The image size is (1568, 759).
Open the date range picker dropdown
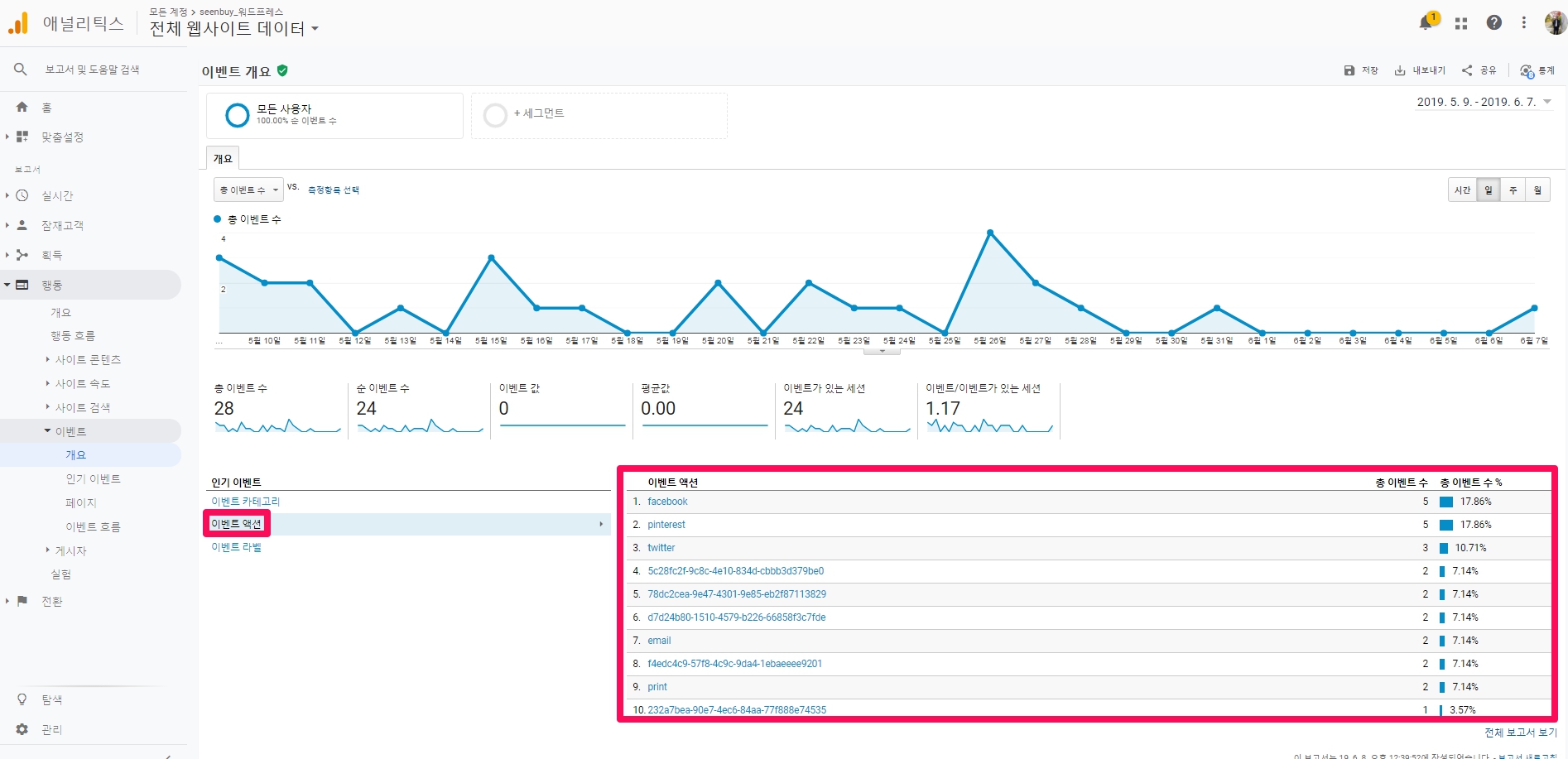pyautogui.click(x=1484, y=102)
